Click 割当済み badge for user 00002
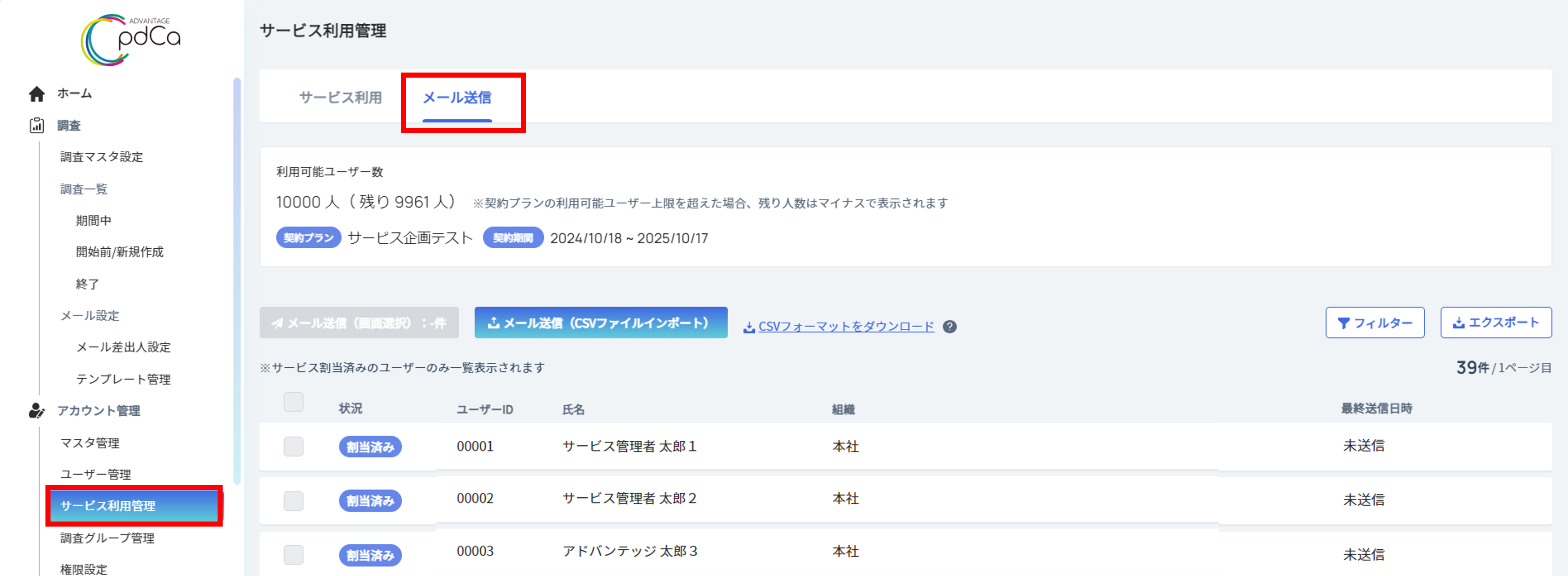Viewport: 1568px width, 576px height. point(370,501)
